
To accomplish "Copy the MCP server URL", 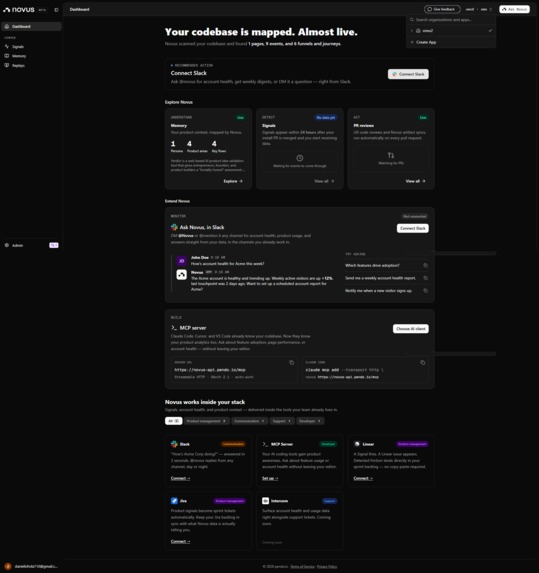I will [291, 363].
